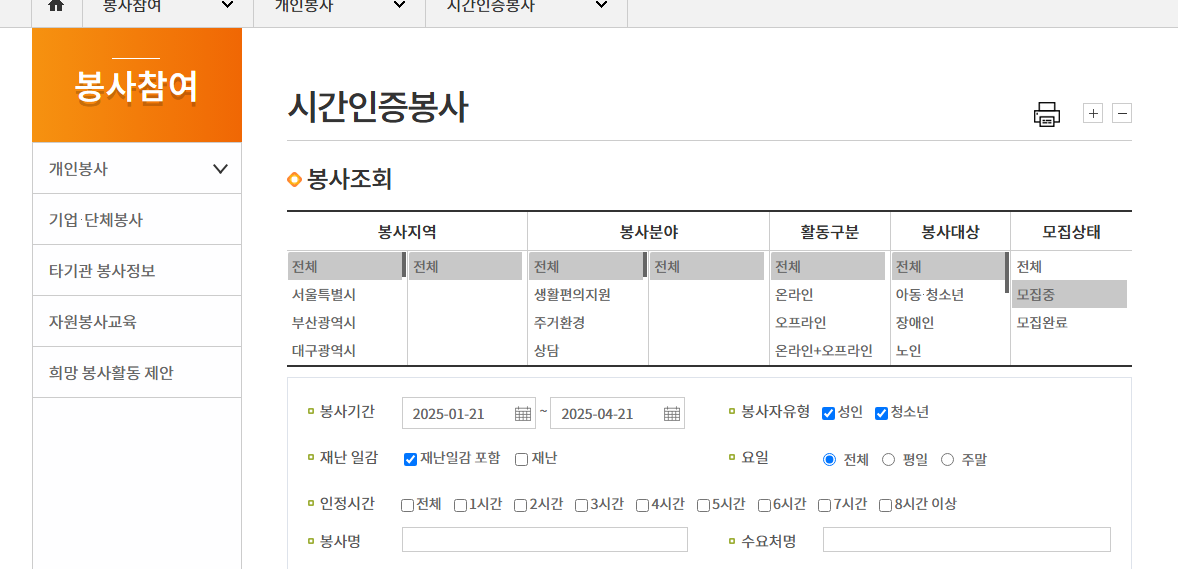Select 서울특별시 in 봉사지역 list
This screenshot has width=1178, height=569.
point(345,295)
